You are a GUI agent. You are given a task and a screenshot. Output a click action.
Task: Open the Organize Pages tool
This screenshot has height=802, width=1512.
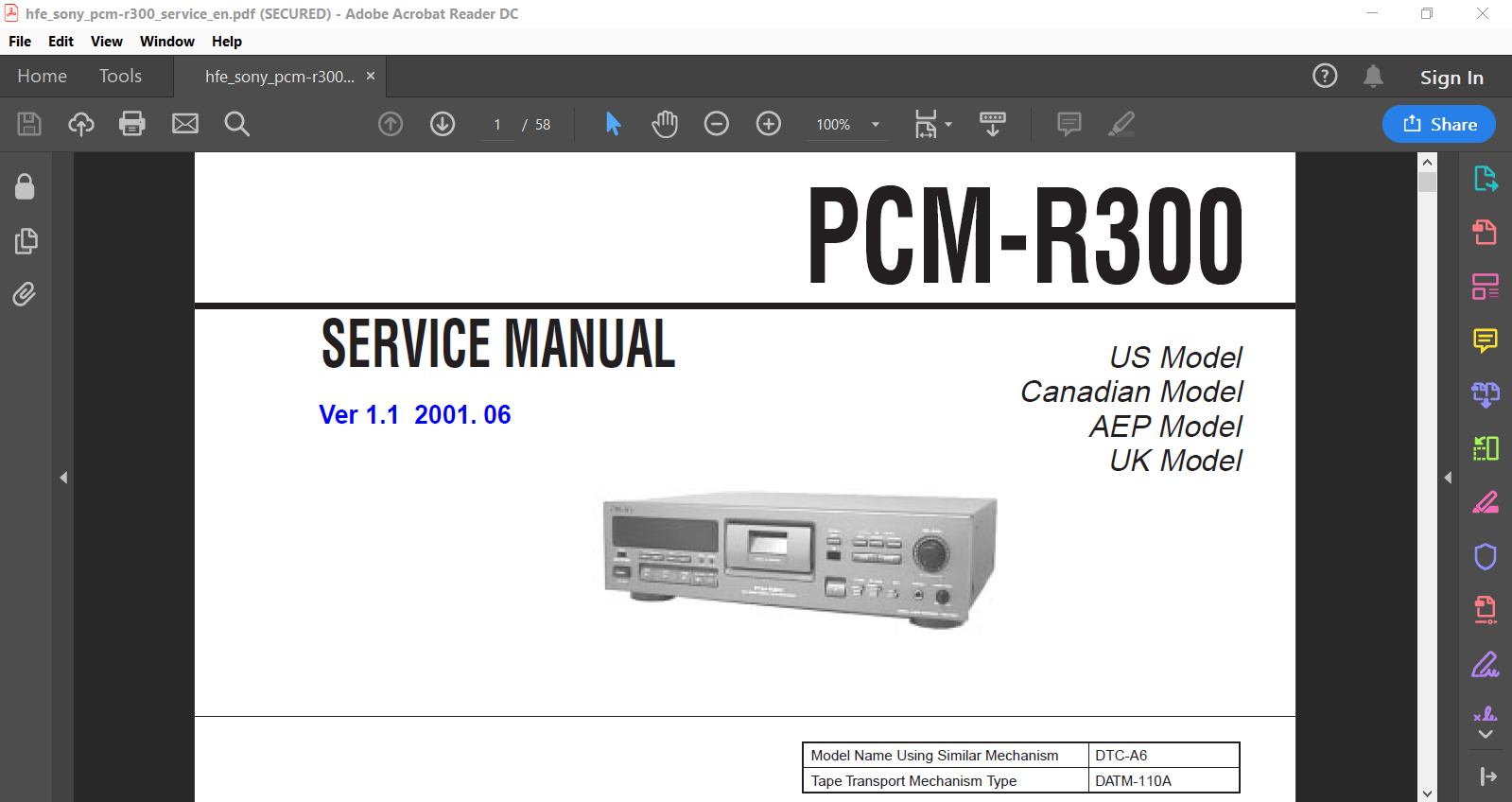click(1486, 287)
